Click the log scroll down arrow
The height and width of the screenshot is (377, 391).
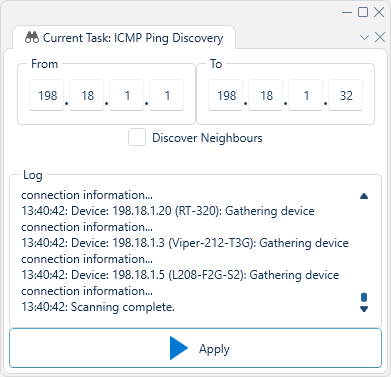(x=364, y=309)
